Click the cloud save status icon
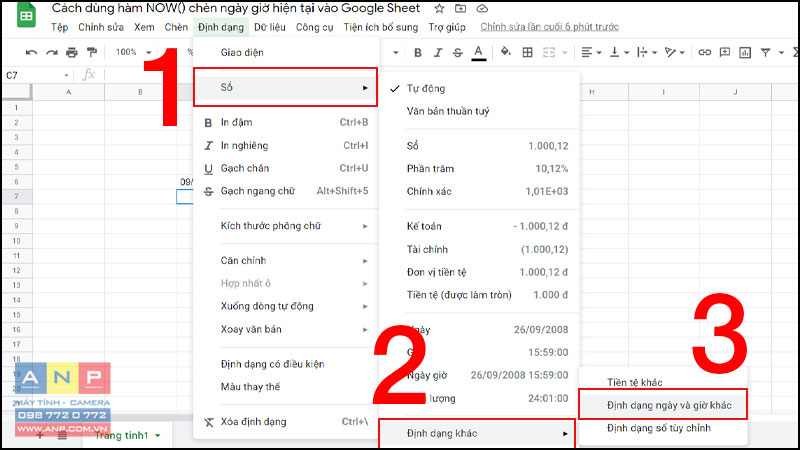Screen dimensions: 800x450 point(482,9)
